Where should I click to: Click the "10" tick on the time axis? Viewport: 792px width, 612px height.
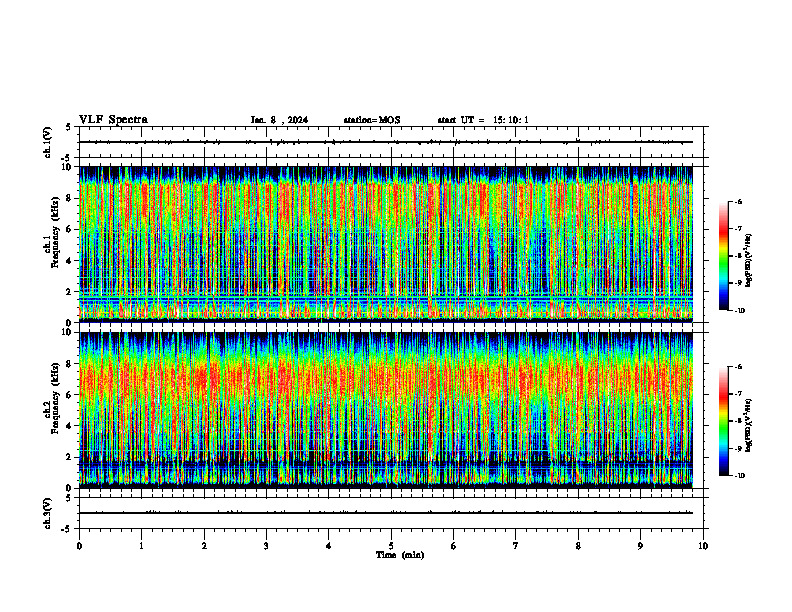[x=703, y=546]
